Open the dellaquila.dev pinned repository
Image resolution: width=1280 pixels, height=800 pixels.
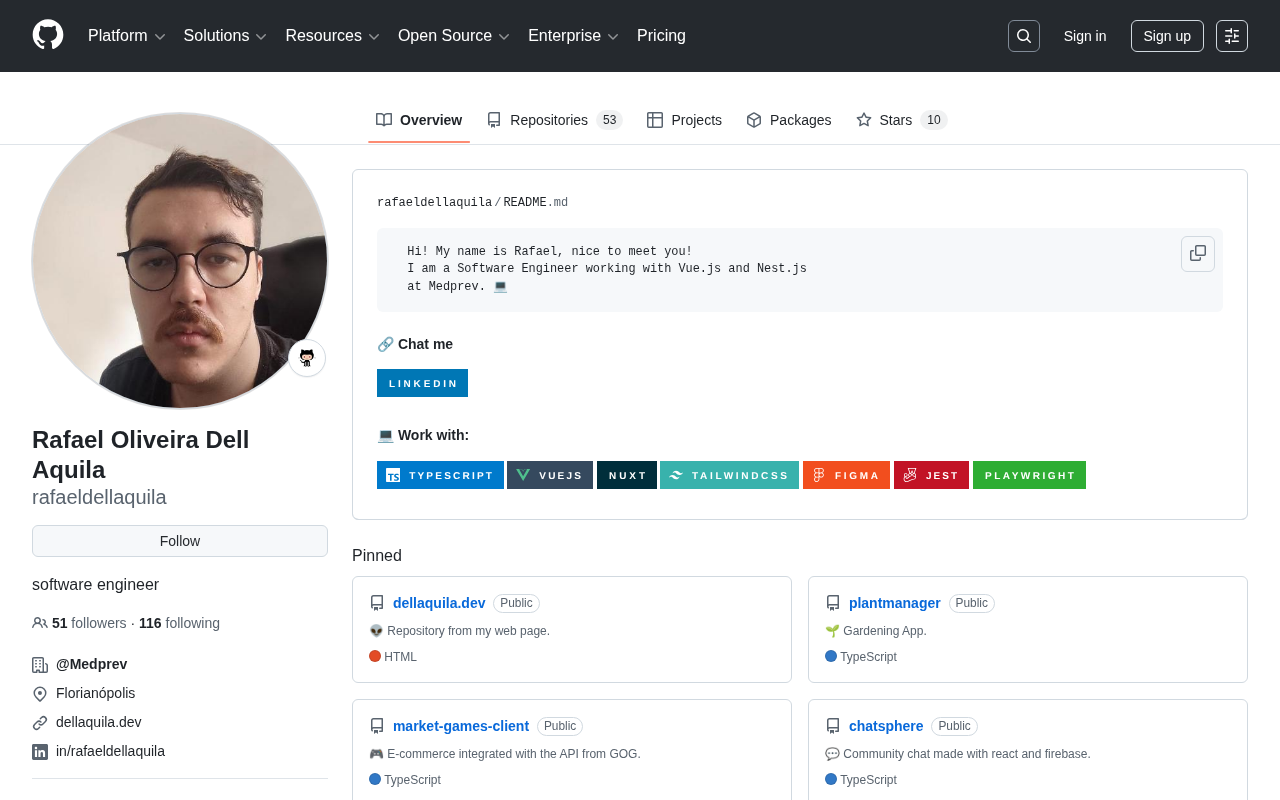point(439,603)
